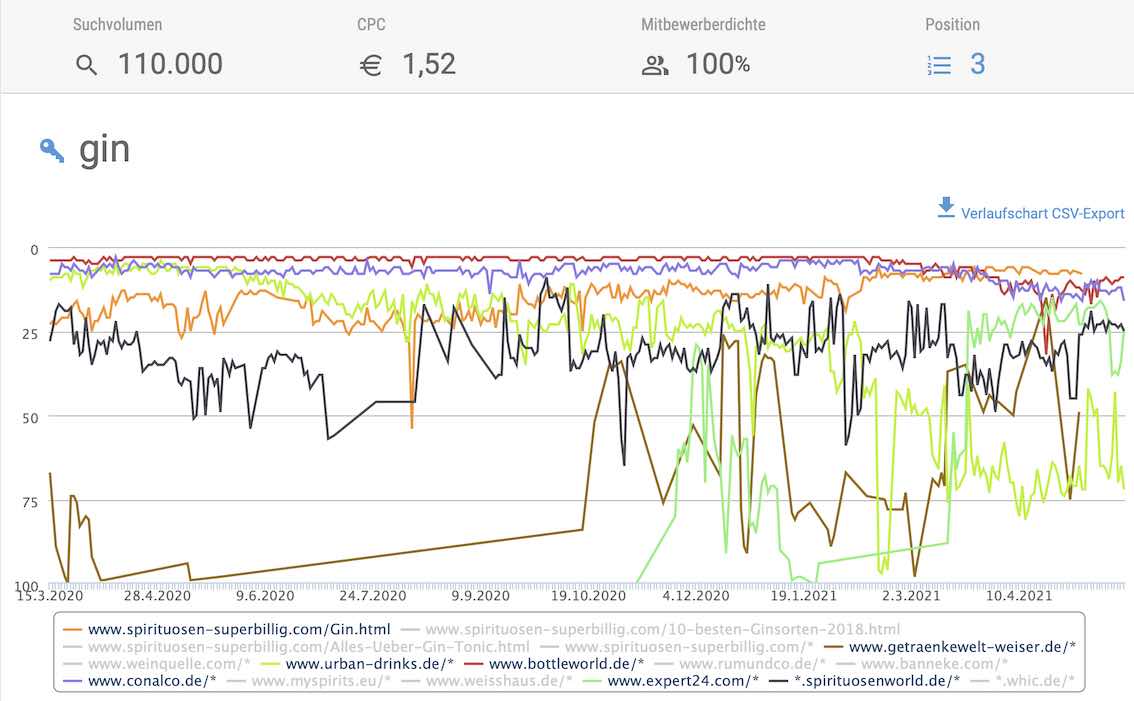
Task: Hide the www.expert24.com/* series
Action: pos(670,681)
